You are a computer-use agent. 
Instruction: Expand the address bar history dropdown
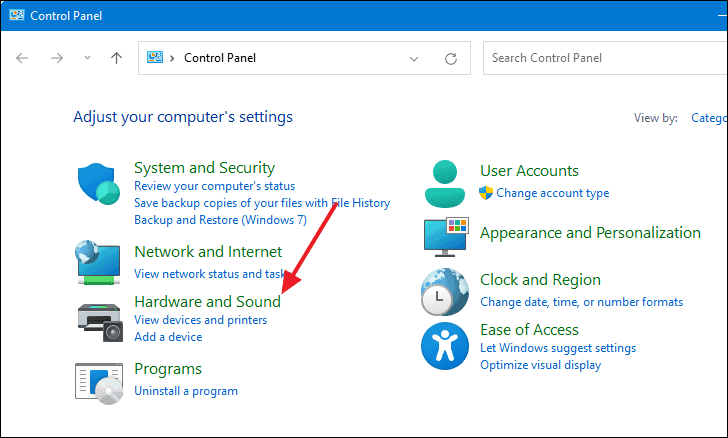tap(414, 59)
